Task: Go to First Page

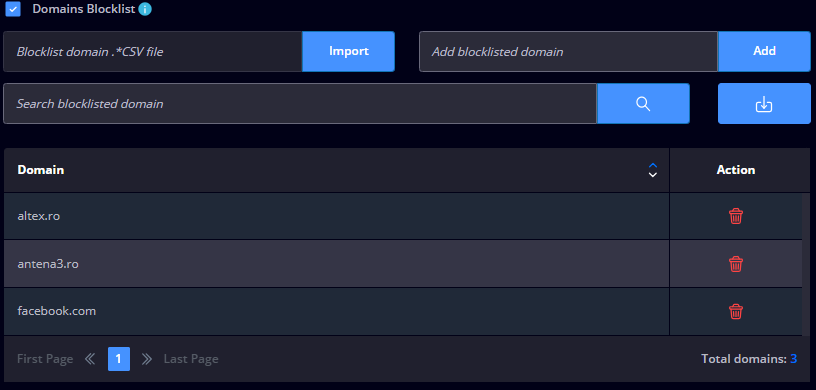Action: pyautogui.click(x=45, y=359)
